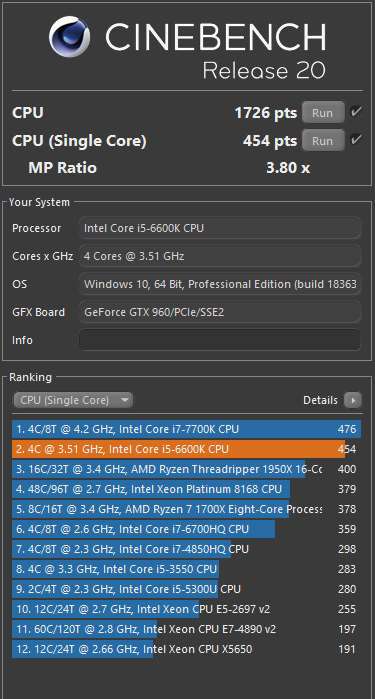Viewport: 375px width, 699px height.
Task: Select ranking row AMD Ryzen 7 1700X
Action: tap(186, 509)
